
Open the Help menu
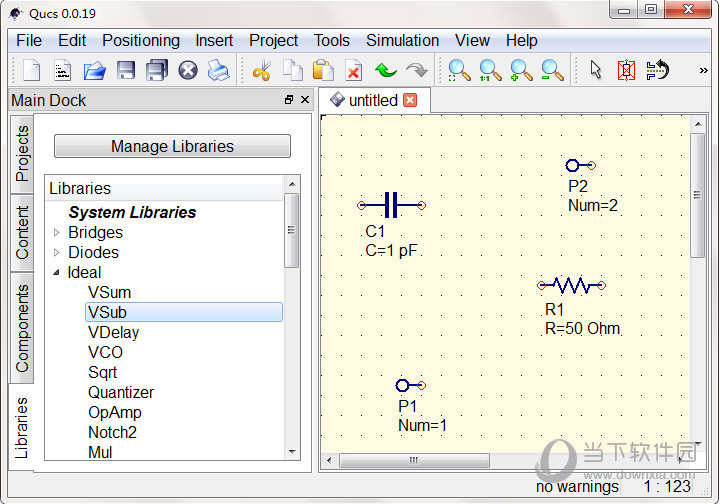click(x=522, y=40)
